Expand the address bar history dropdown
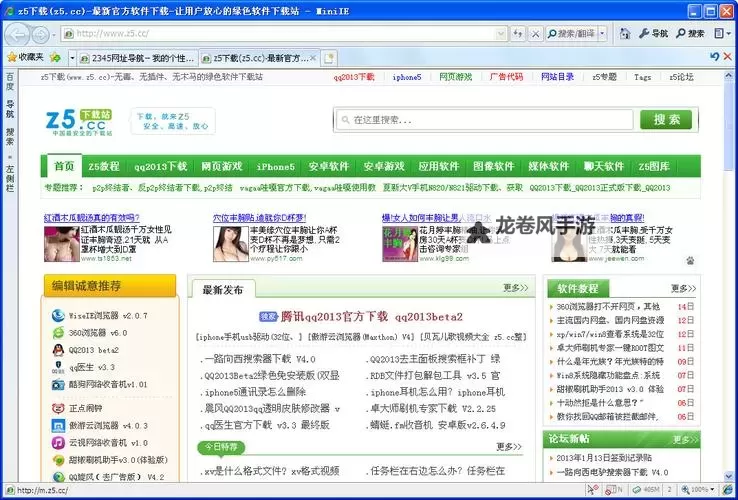This screenshot has height=500, width=738. click(x=501, y=33)
